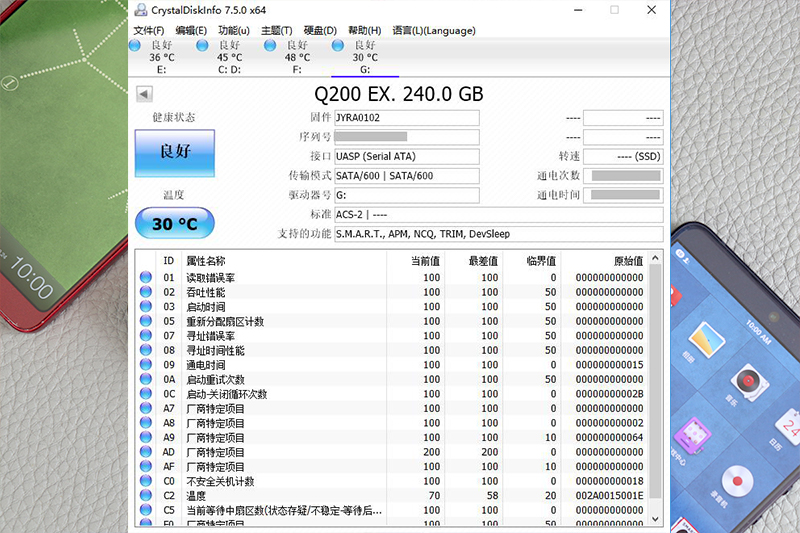The height and width of the screenshot is (533, 800).
Task: Click the Q200 EX. 240.0 GB disk title
Action: pos(398,94)
